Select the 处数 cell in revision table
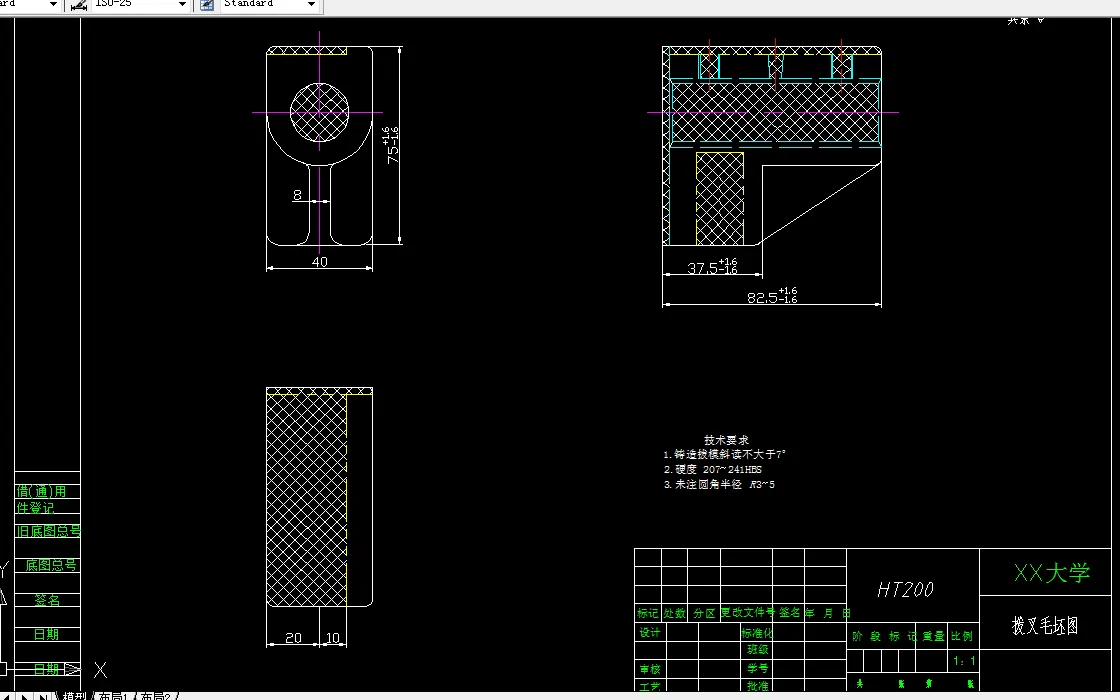 click(674, 613)
